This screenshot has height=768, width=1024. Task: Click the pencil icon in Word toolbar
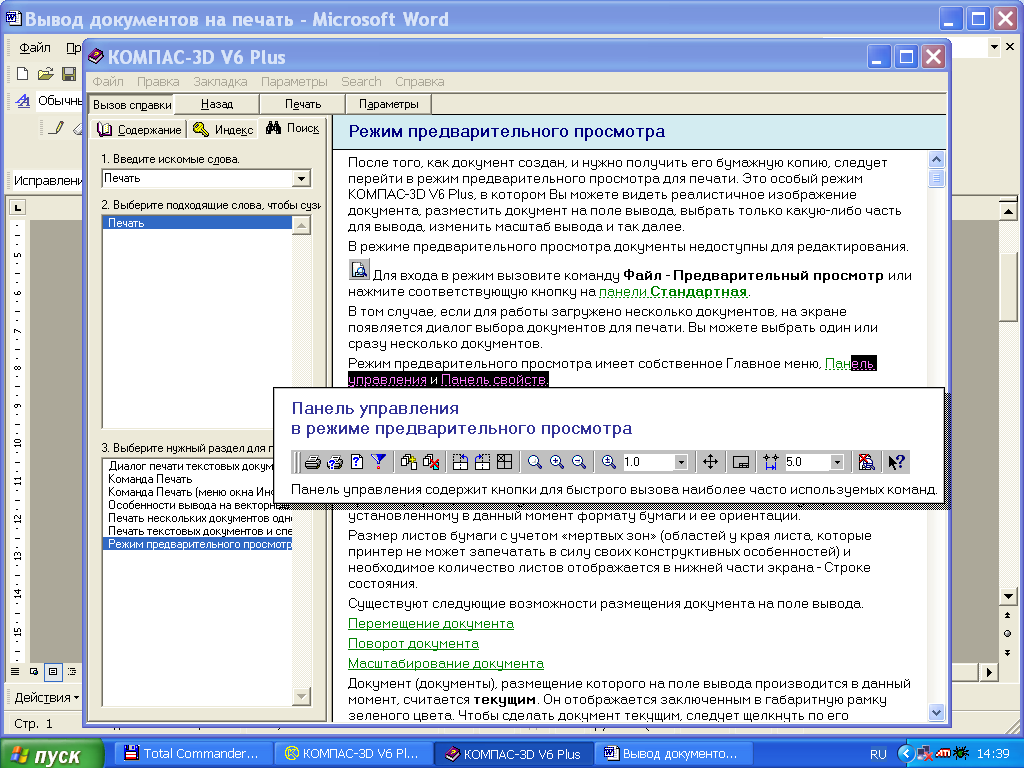pyautogui.click(x=56, y=127)
